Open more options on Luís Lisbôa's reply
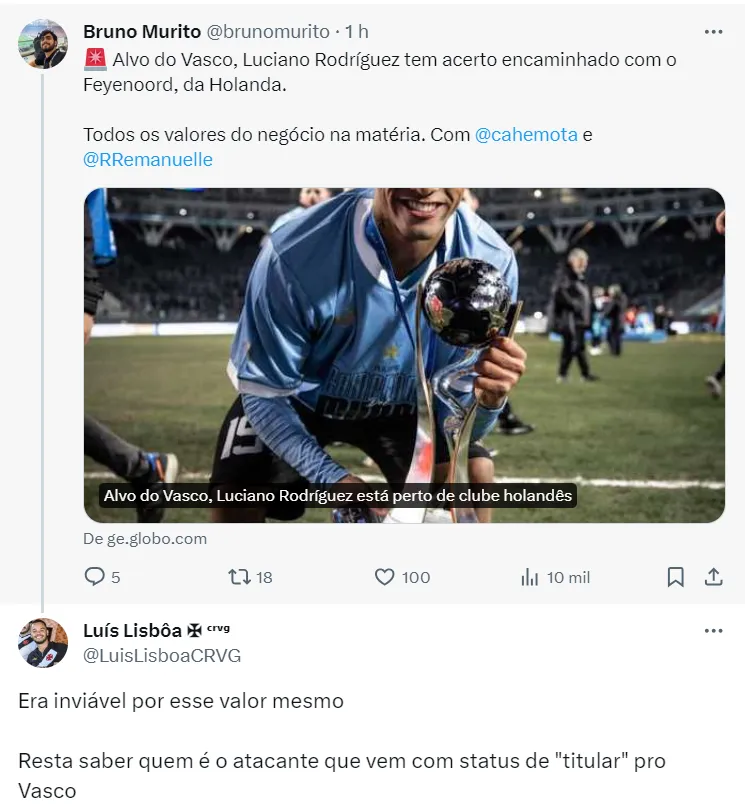Viewport: 745px width, 804px height. pos(713,631)
